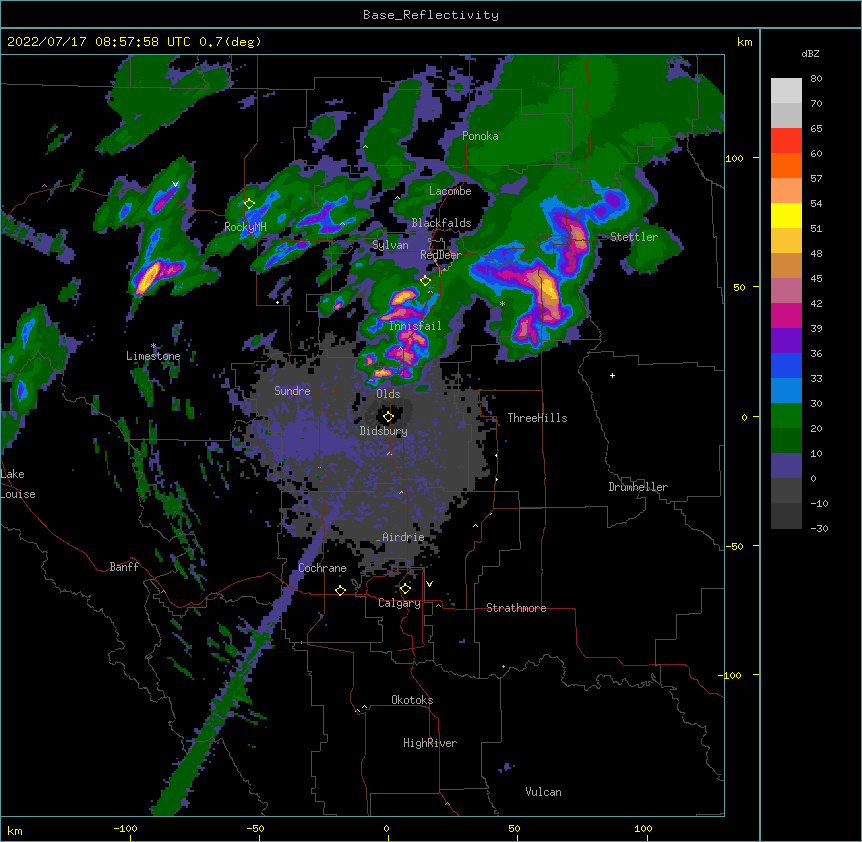862x842 pixels.
Task: Click the Vulcan town label
Action: point(543,792)
